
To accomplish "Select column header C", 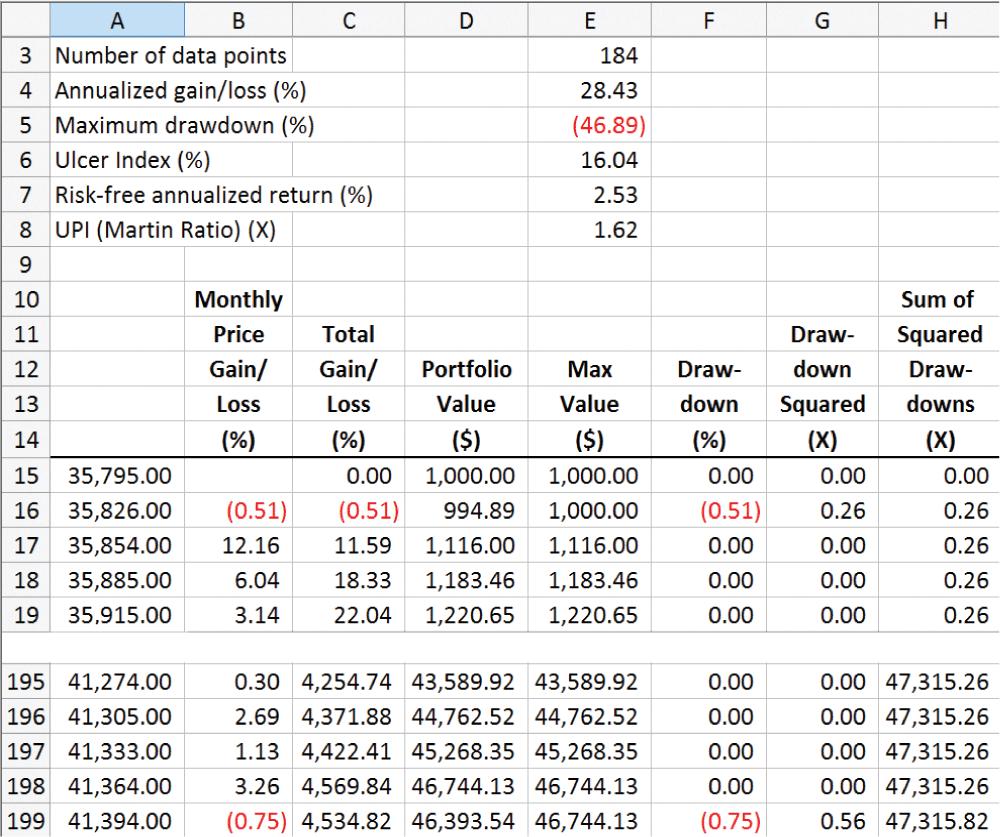I will pos(349,19).
